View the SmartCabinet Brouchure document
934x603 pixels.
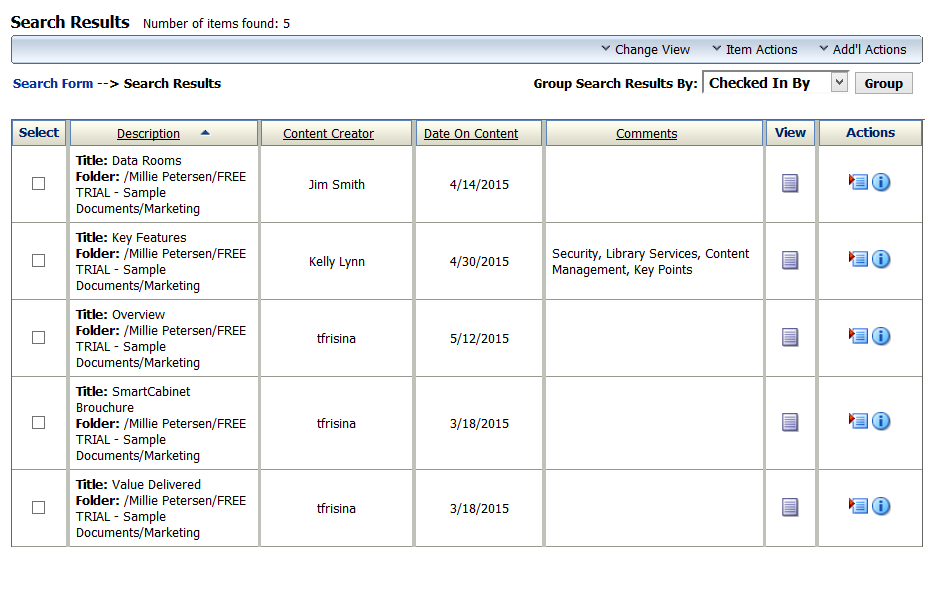click(x=790, y=421)
